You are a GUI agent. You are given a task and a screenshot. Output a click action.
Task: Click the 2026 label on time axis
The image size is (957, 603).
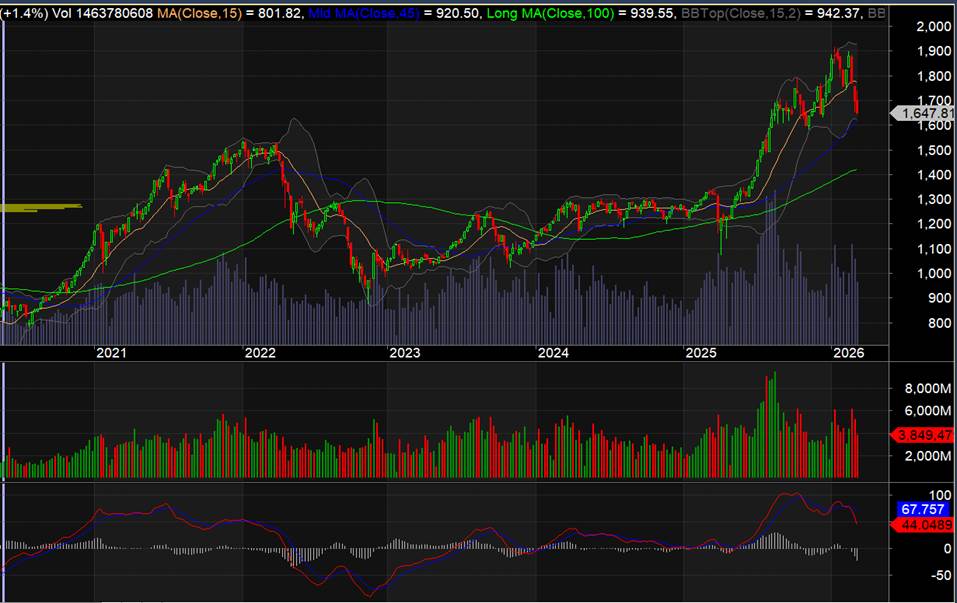(849, 353)
